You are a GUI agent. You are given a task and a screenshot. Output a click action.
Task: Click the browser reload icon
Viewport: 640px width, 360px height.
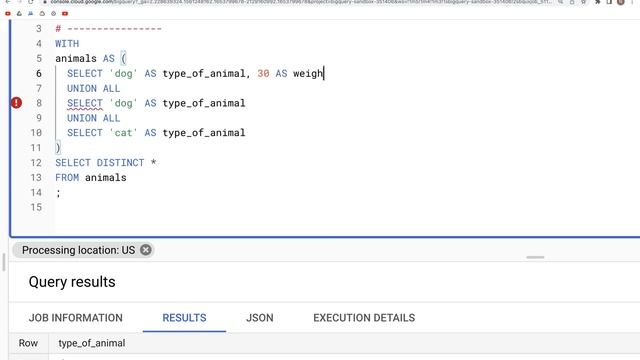[30, 2]
